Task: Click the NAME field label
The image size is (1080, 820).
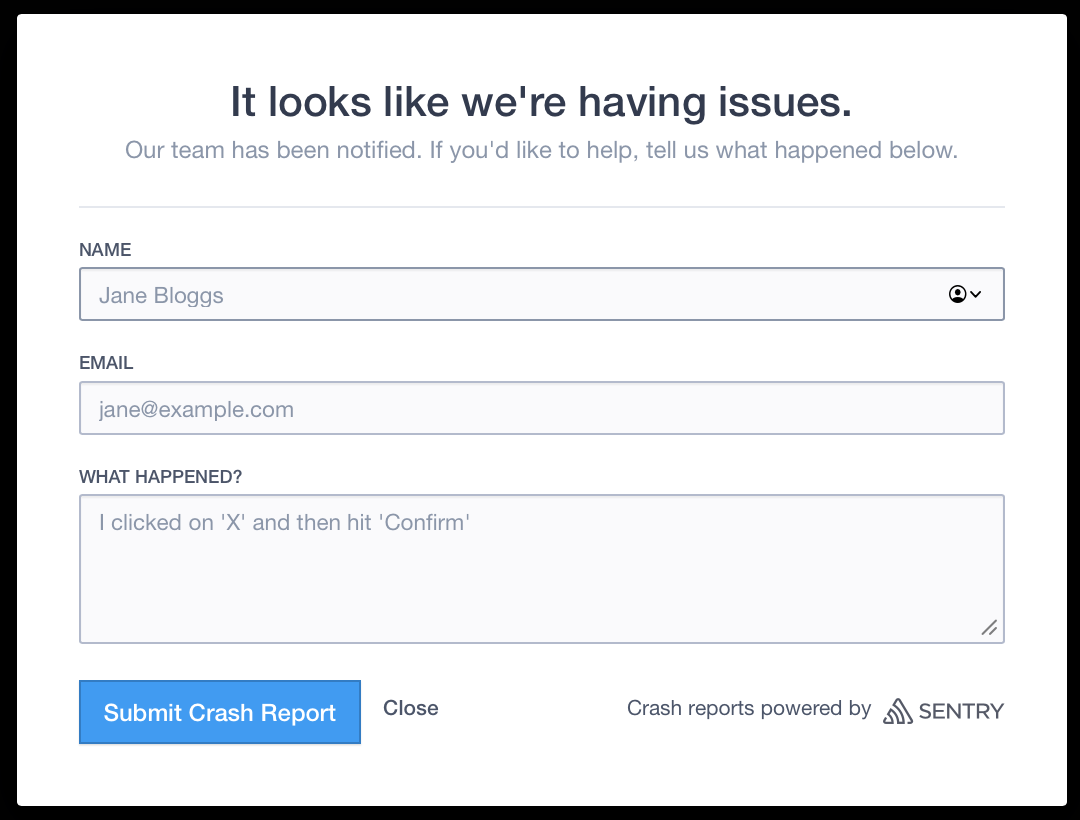Action: [105, 250]
